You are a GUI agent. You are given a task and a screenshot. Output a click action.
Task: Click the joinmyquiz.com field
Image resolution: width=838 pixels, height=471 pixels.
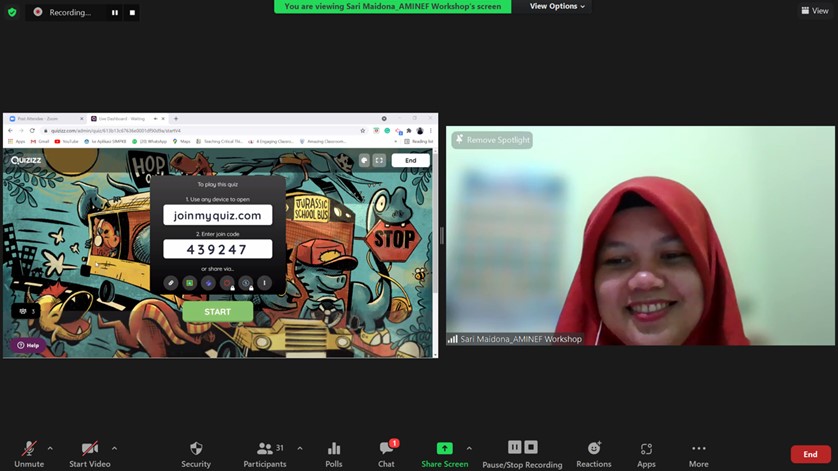(x=218, y=215)
